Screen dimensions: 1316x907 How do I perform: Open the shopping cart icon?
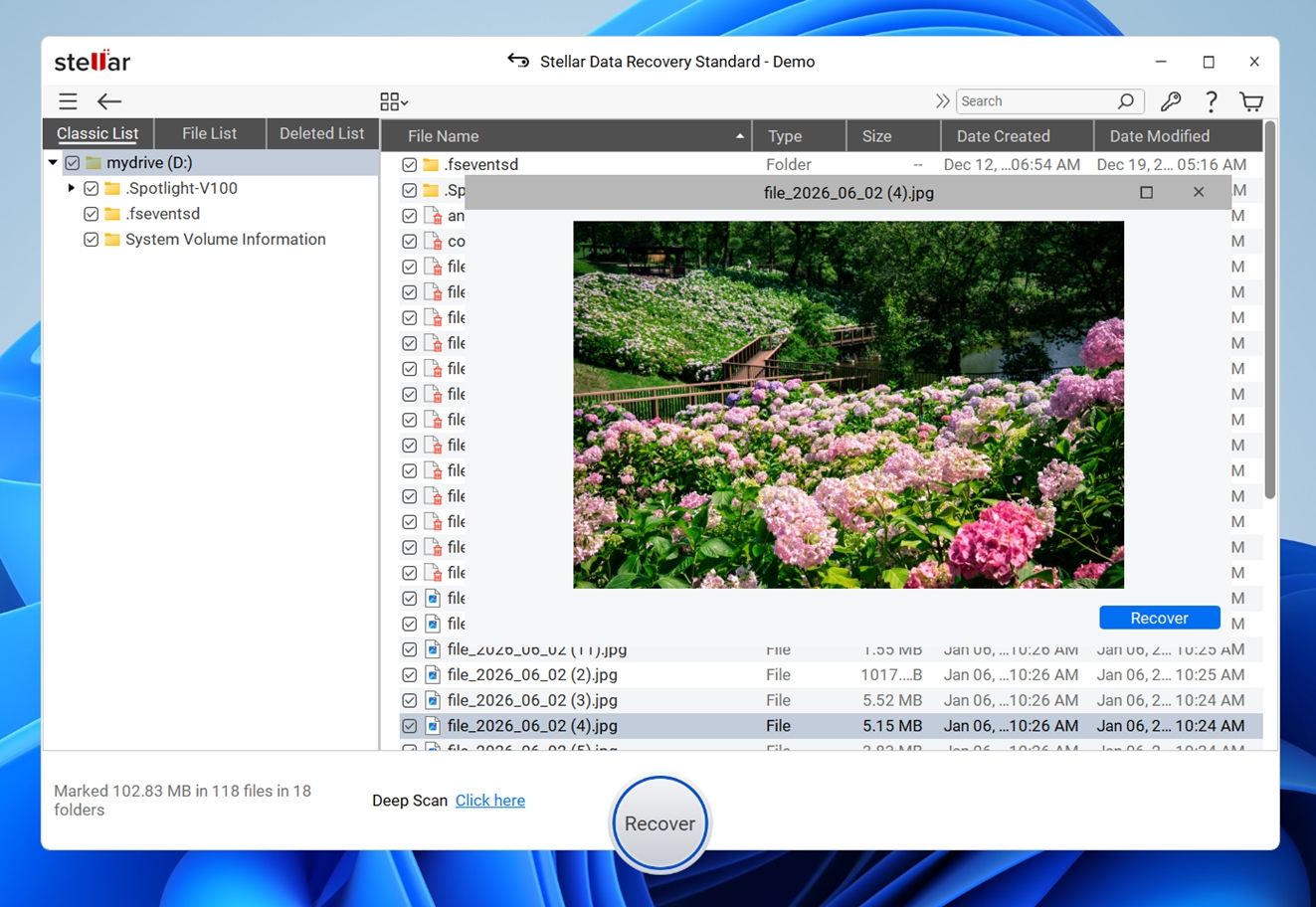point(1250,100)
